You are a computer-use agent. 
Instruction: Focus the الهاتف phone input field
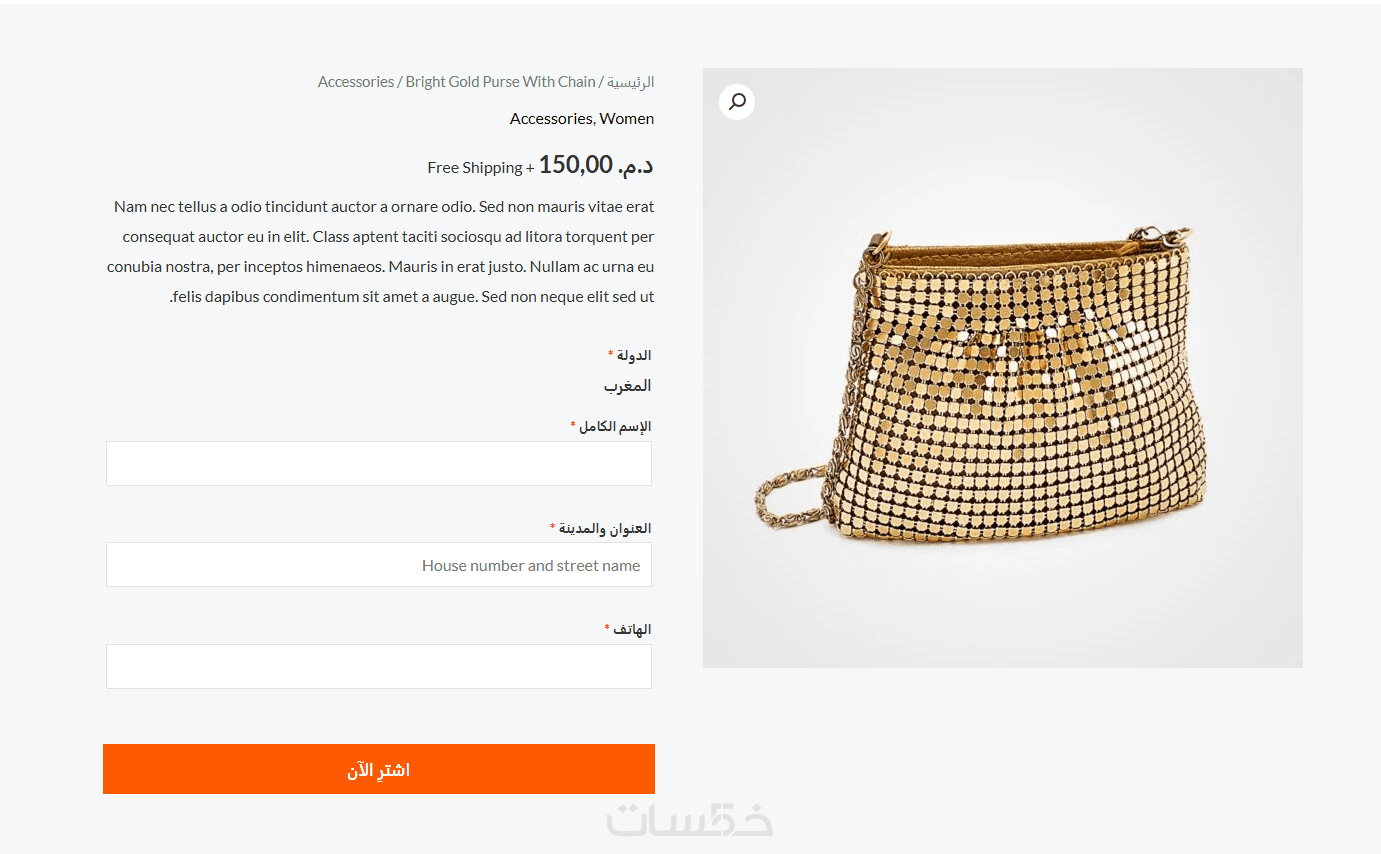(379, 667)
